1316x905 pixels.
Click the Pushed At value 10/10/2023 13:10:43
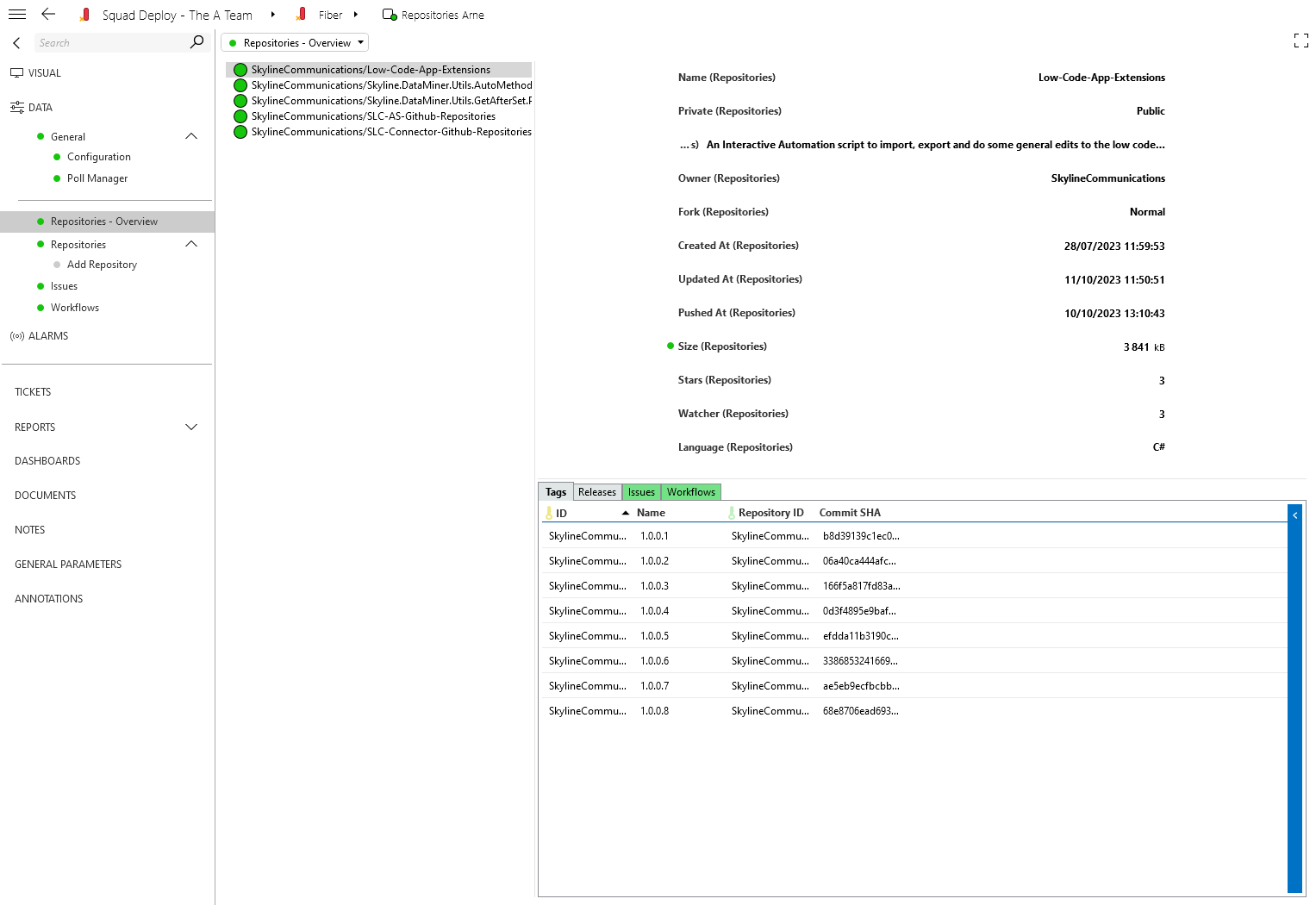[x=1114, y=314]
